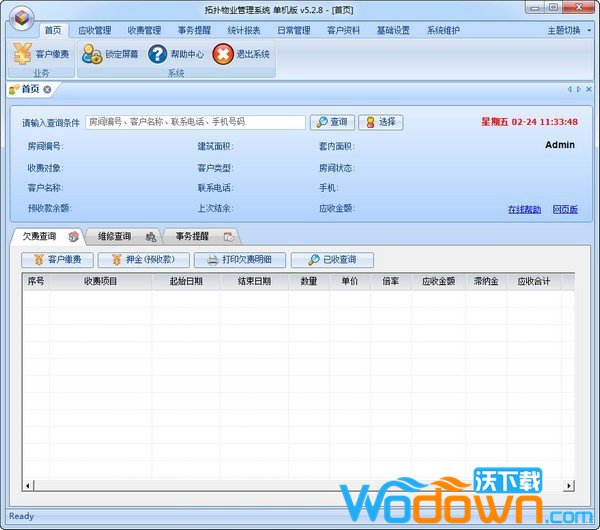Click the 数量 column header
The image size is (600, 530).
pos(309,281)
